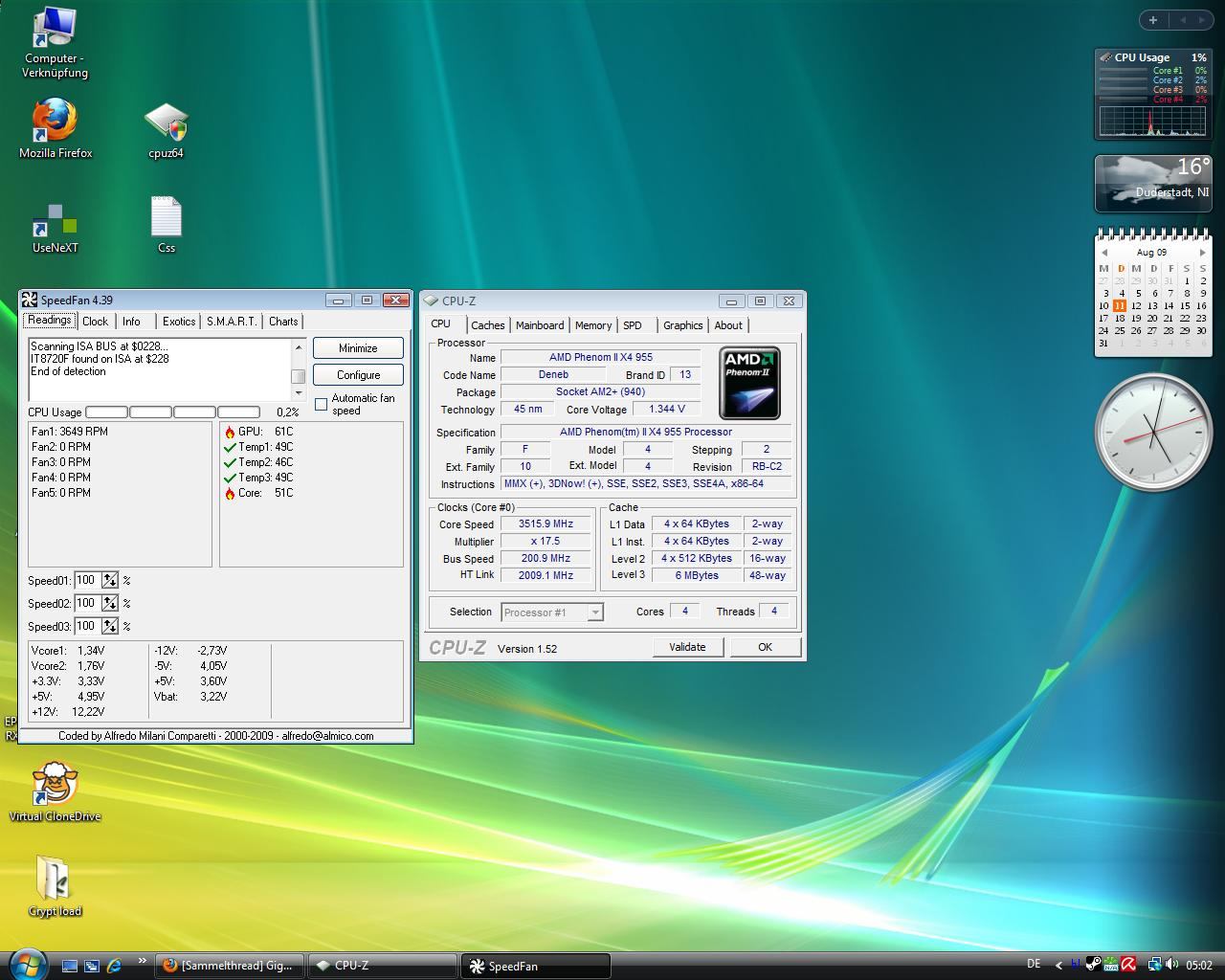The width and height of the screenshot is (1225, 980).
Task: Click the green checkmark next to Temp1
Action: point(230,447)
